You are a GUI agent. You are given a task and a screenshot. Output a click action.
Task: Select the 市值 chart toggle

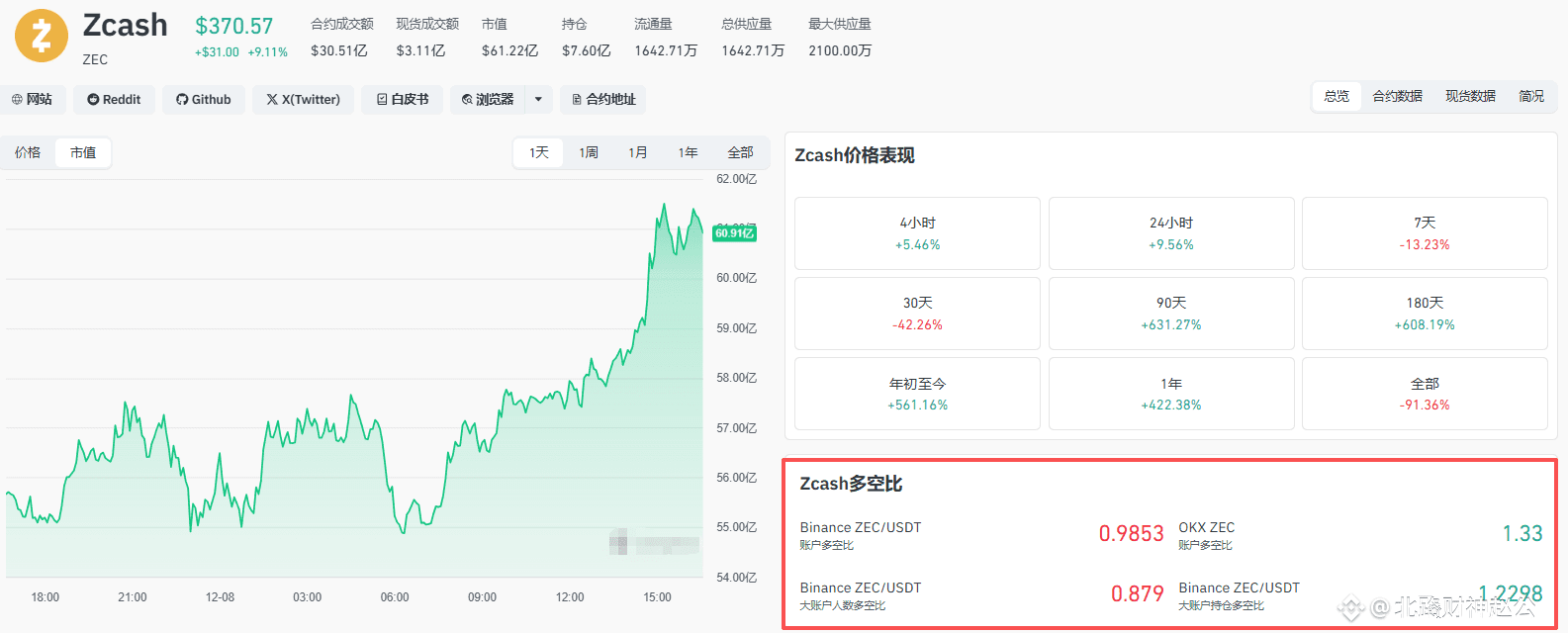pyautogui.click(x=83, y=152)
